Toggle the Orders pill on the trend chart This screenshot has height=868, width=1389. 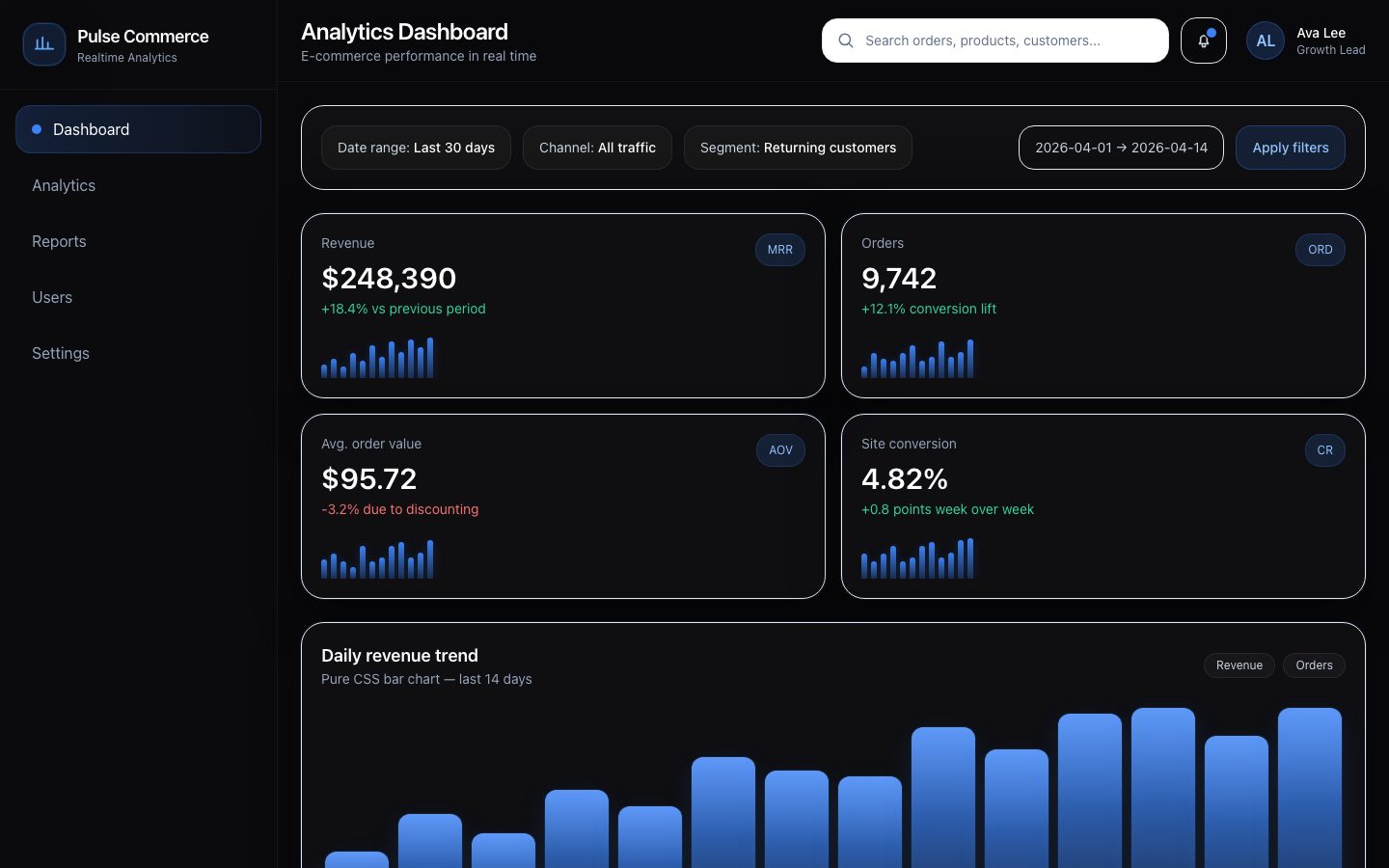(1314, 665)
